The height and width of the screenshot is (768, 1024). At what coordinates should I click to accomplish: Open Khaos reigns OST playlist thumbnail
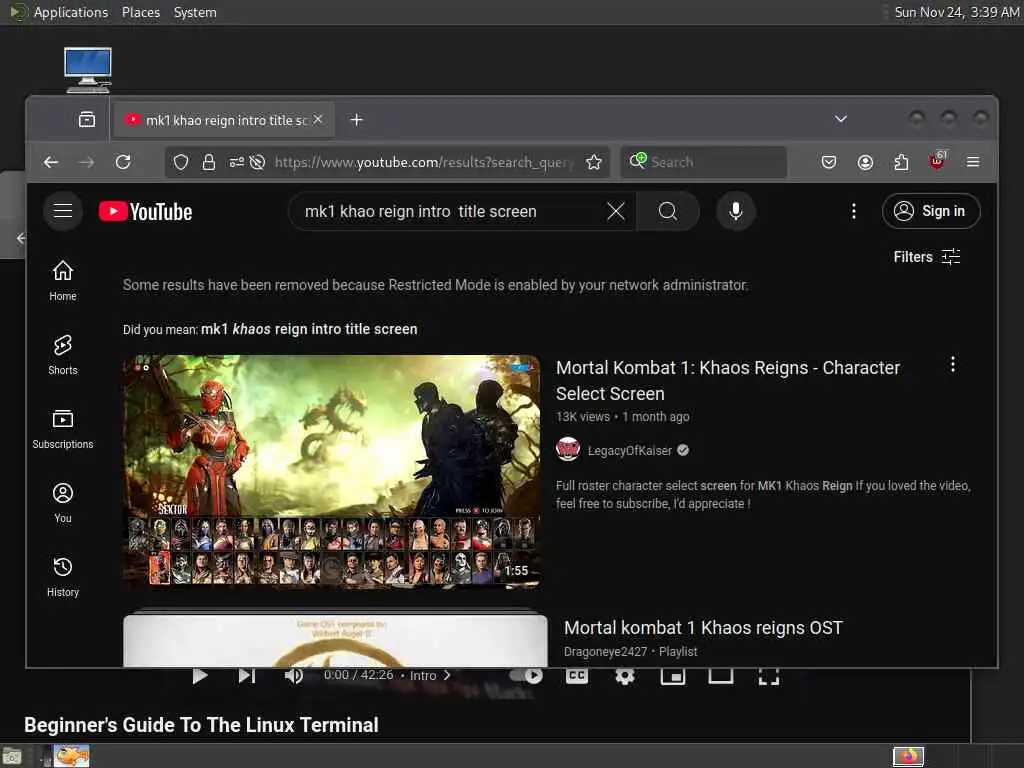[335, 639]
